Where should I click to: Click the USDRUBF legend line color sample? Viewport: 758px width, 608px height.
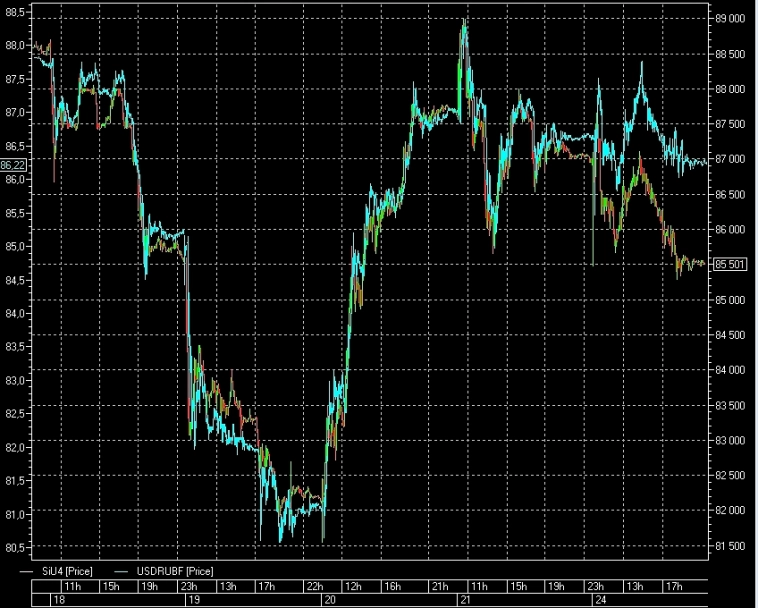tap(121, 572)
